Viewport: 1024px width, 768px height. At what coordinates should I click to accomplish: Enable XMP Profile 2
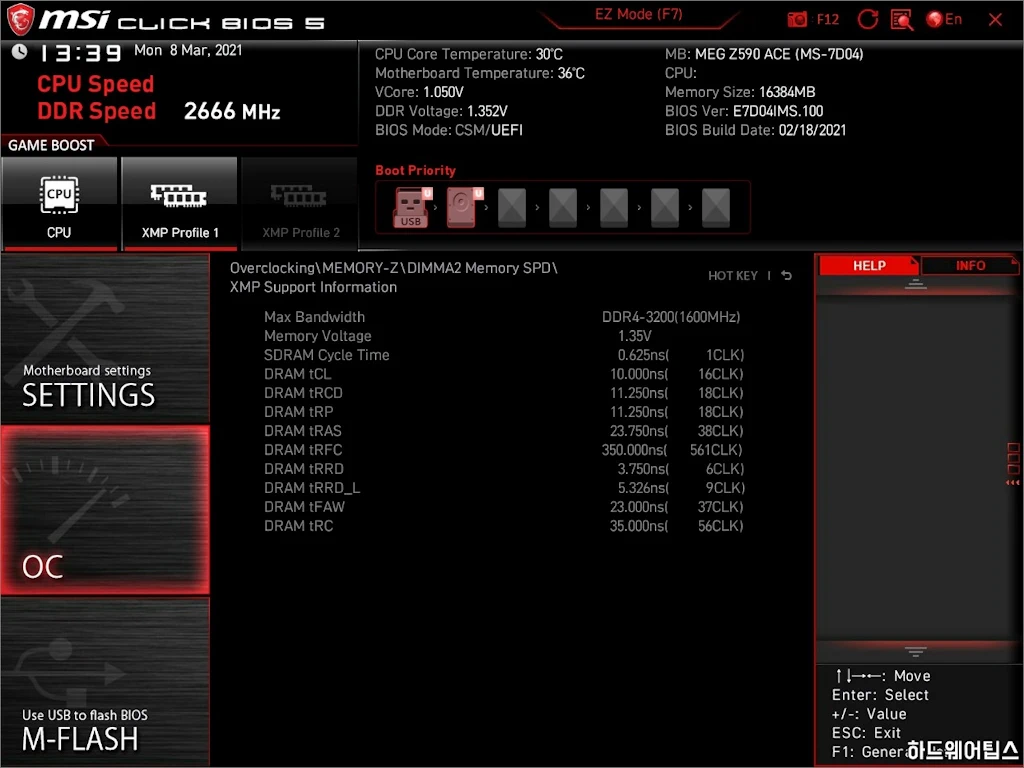click(300, 204)
